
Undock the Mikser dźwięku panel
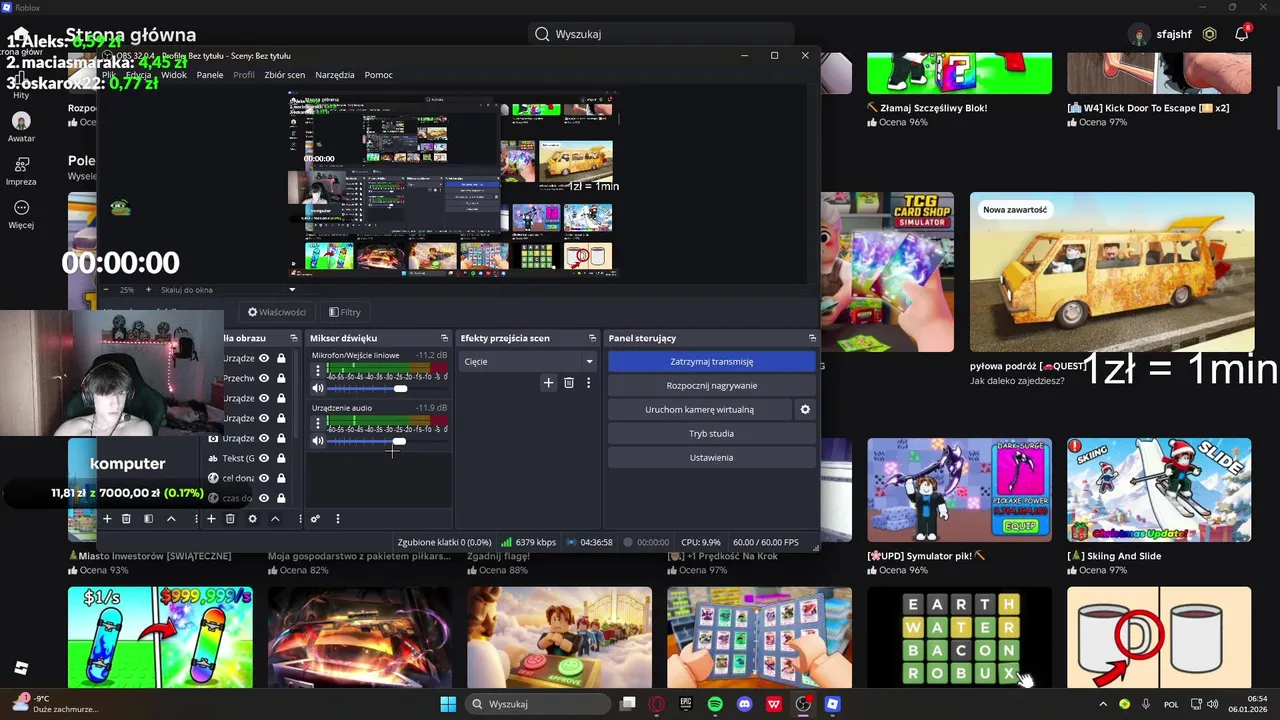coord(444,338)
